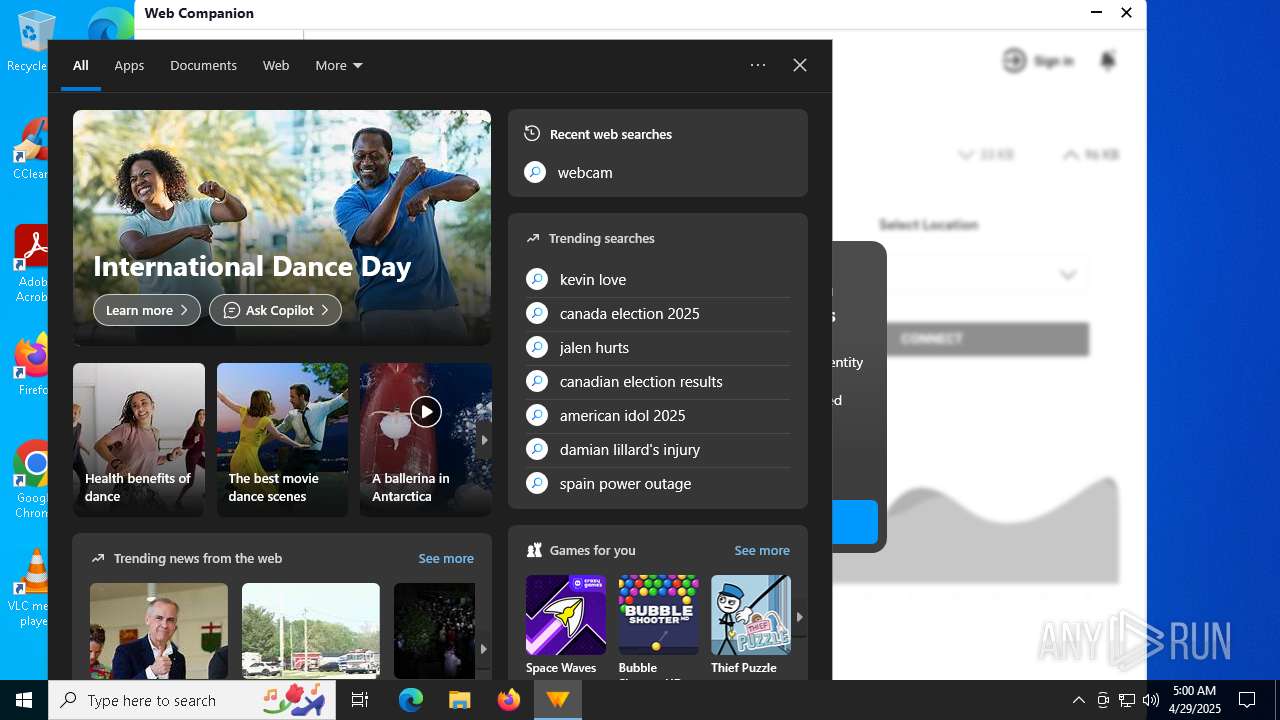
Task: Click the Windows Start button
Action: (x=24, y=700)
